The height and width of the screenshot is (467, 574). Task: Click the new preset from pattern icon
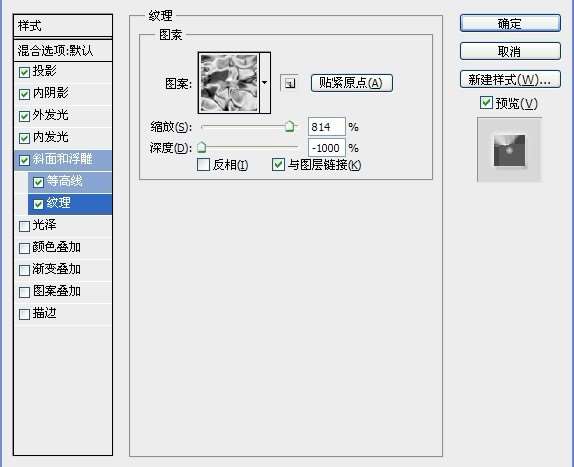[x=289, y=83]
